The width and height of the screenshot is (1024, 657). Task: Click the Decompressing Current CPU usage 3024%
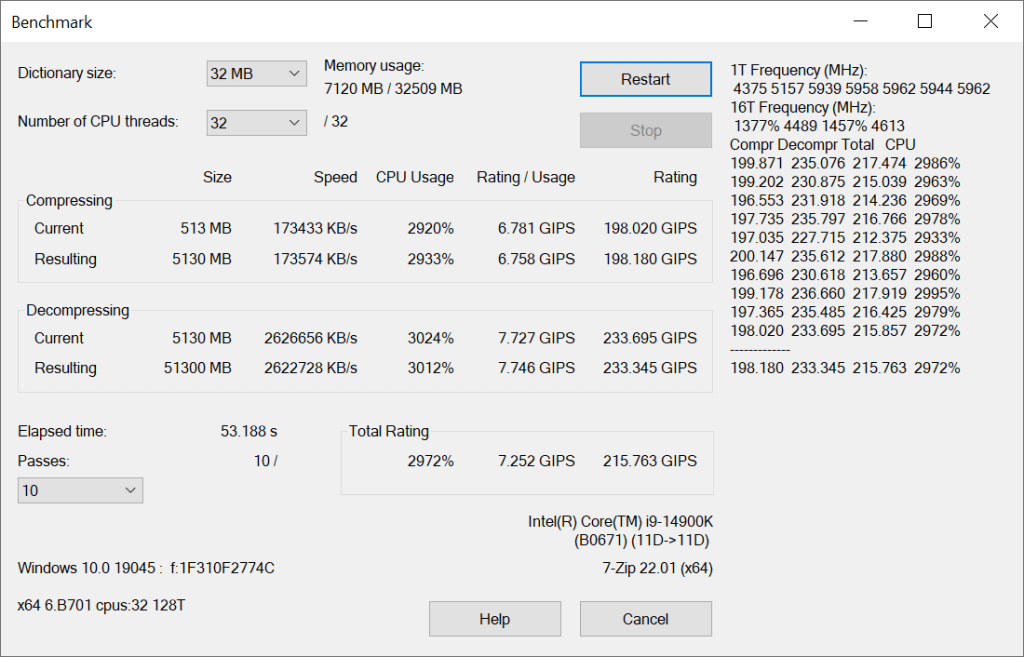pos(430,338)
